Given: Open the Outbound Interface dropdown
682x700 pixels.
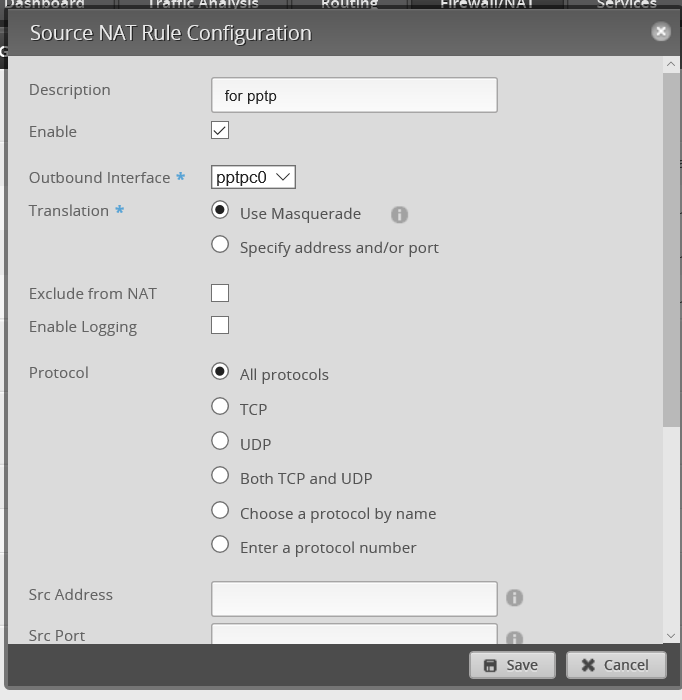Looking at the screenshot, I should click(254, 177).
